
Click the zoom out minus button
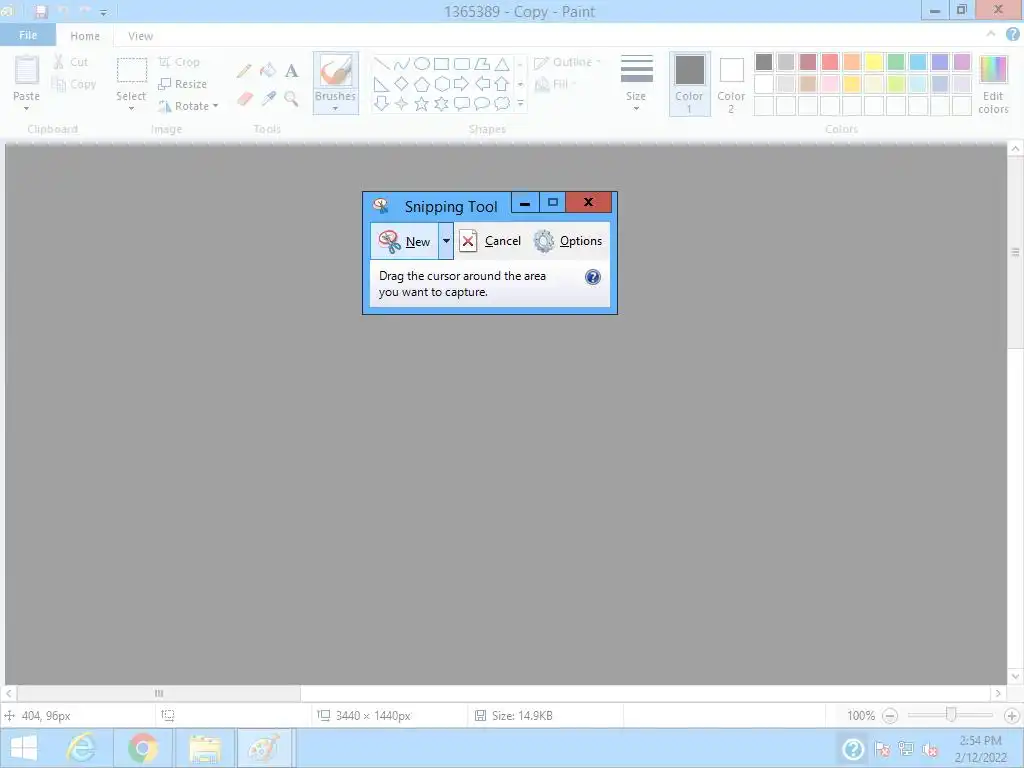click(889, 716)
